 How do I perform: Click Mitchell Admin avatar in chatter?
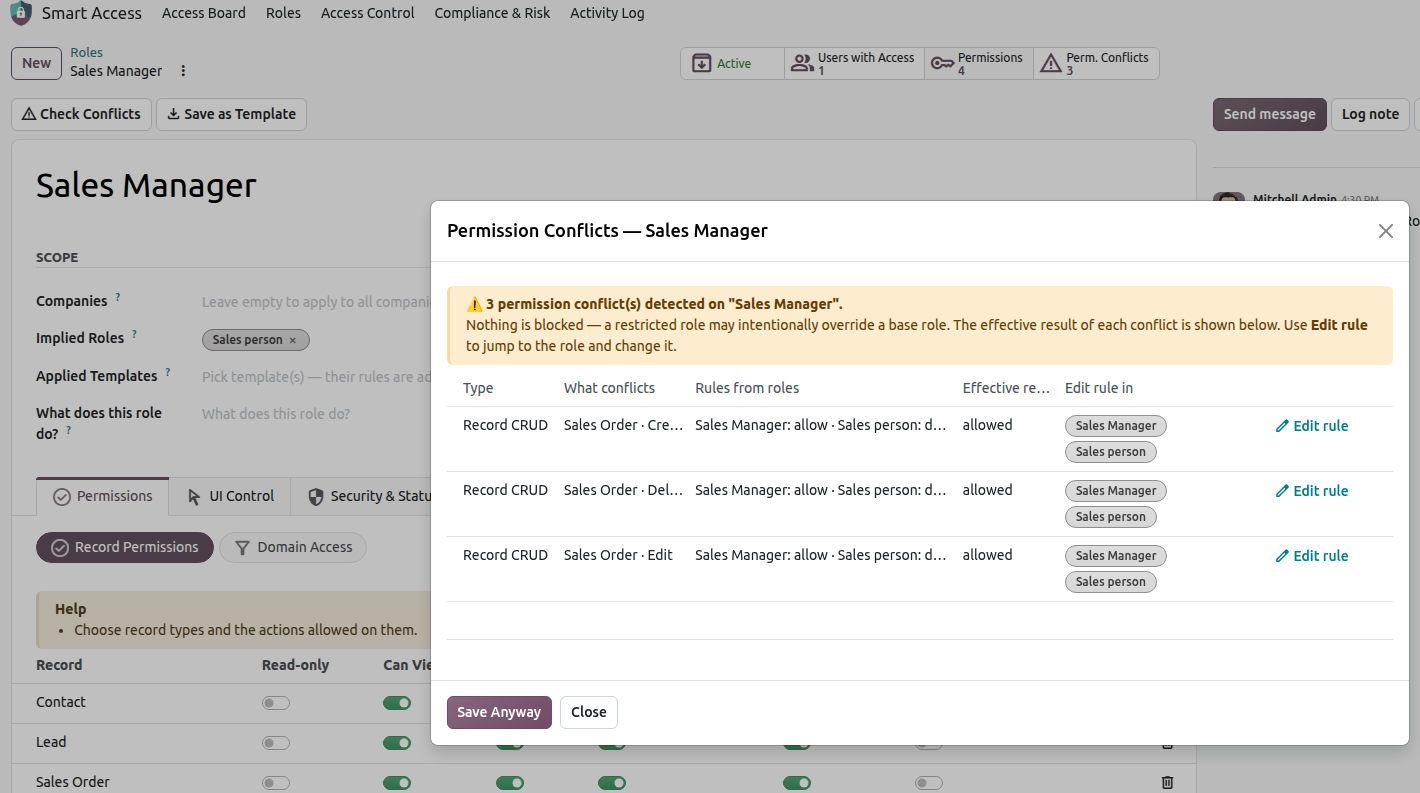[x=1229, y=199]
